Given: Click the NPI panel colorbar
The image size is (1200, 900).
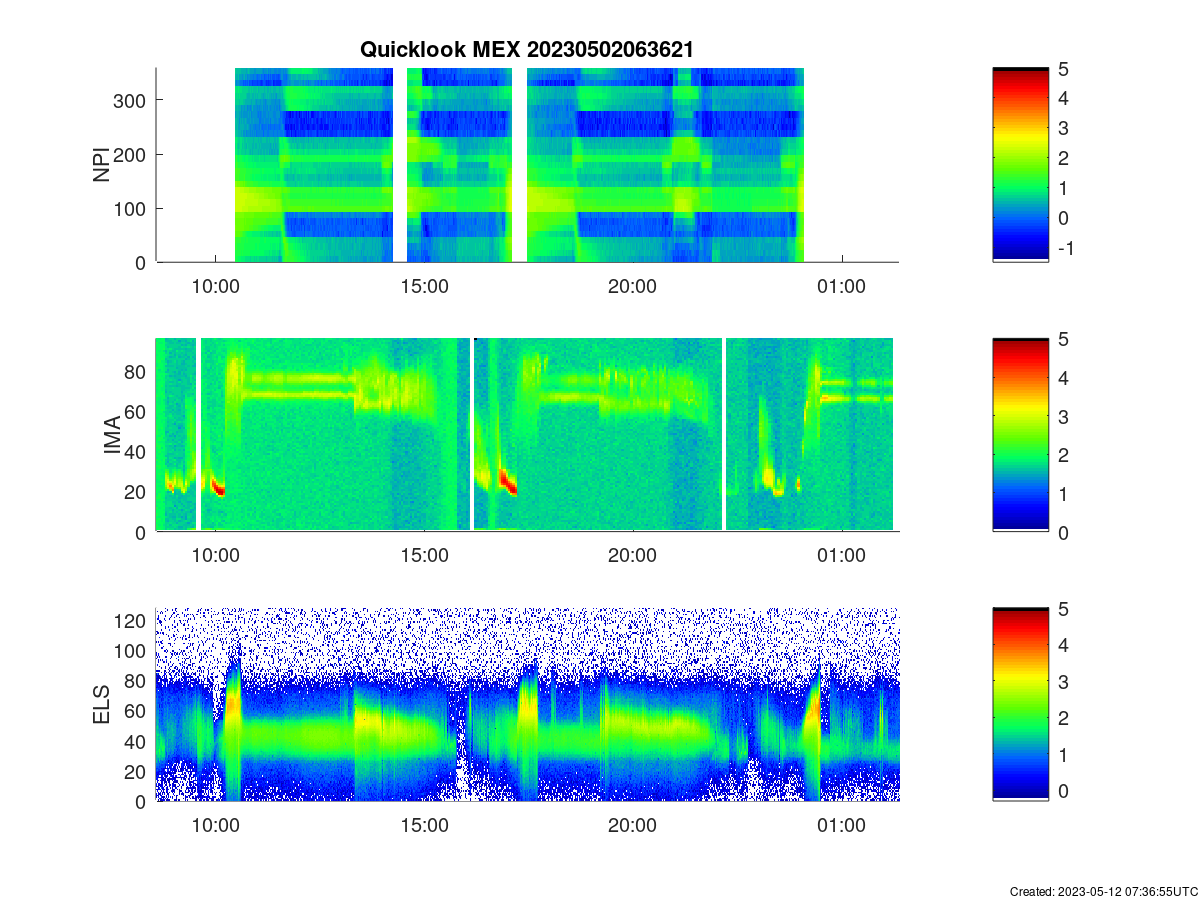Looking at the screenshot, I should [1020, 165].
